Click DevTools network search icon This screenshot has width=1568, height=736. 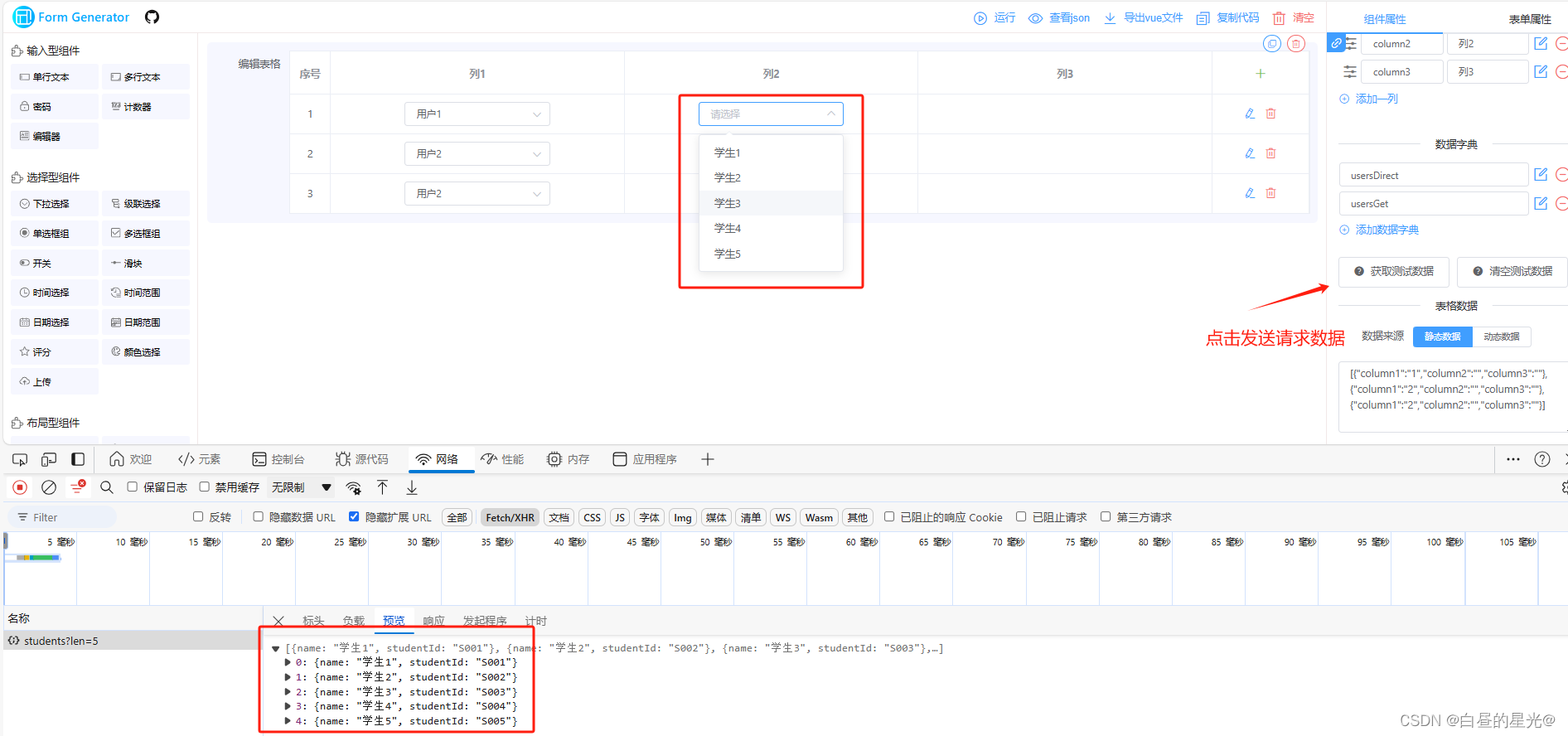[107, 487]
